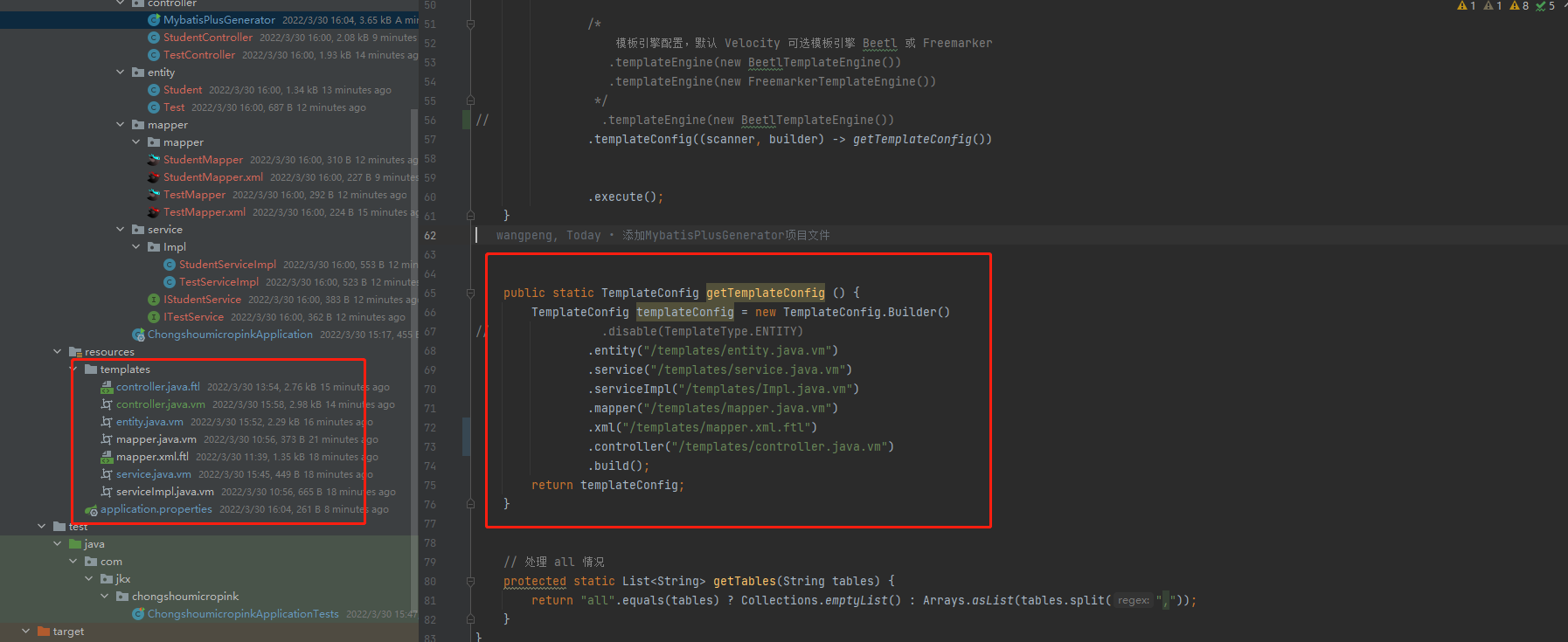Screen dimensions: 1568x642
Task: Click the controller.java.vm template file icon
Action: click(107, 404)
